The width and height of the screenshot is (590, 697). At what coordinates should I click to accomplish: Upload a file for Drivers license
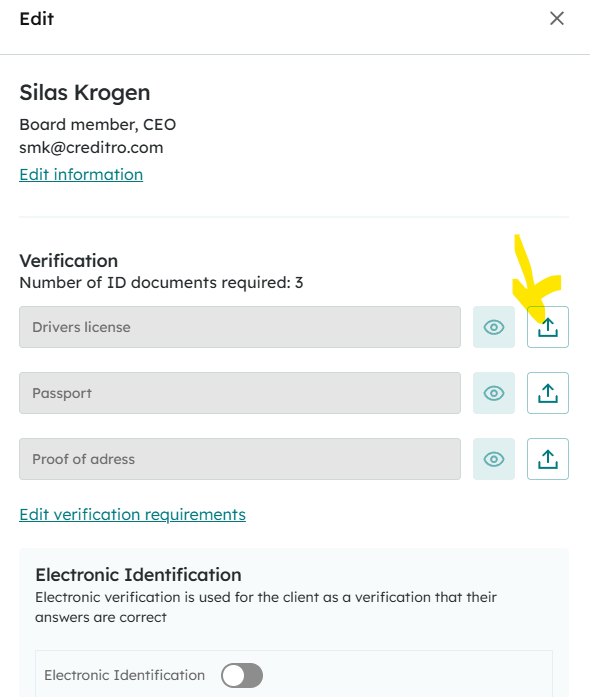[548, 327]
